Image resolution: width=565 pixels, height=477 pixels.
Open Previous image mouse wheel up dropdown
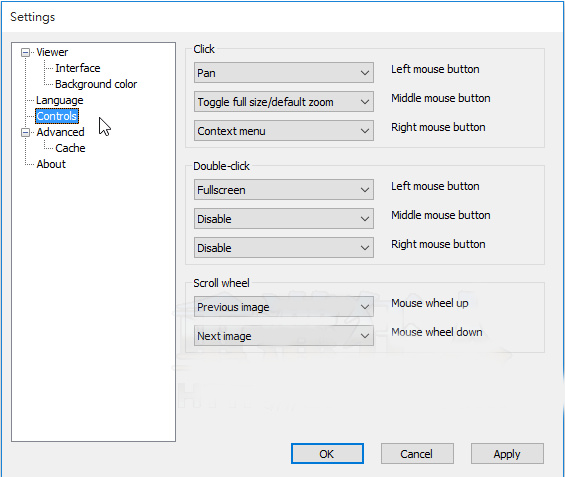click(x=284, y=307)
